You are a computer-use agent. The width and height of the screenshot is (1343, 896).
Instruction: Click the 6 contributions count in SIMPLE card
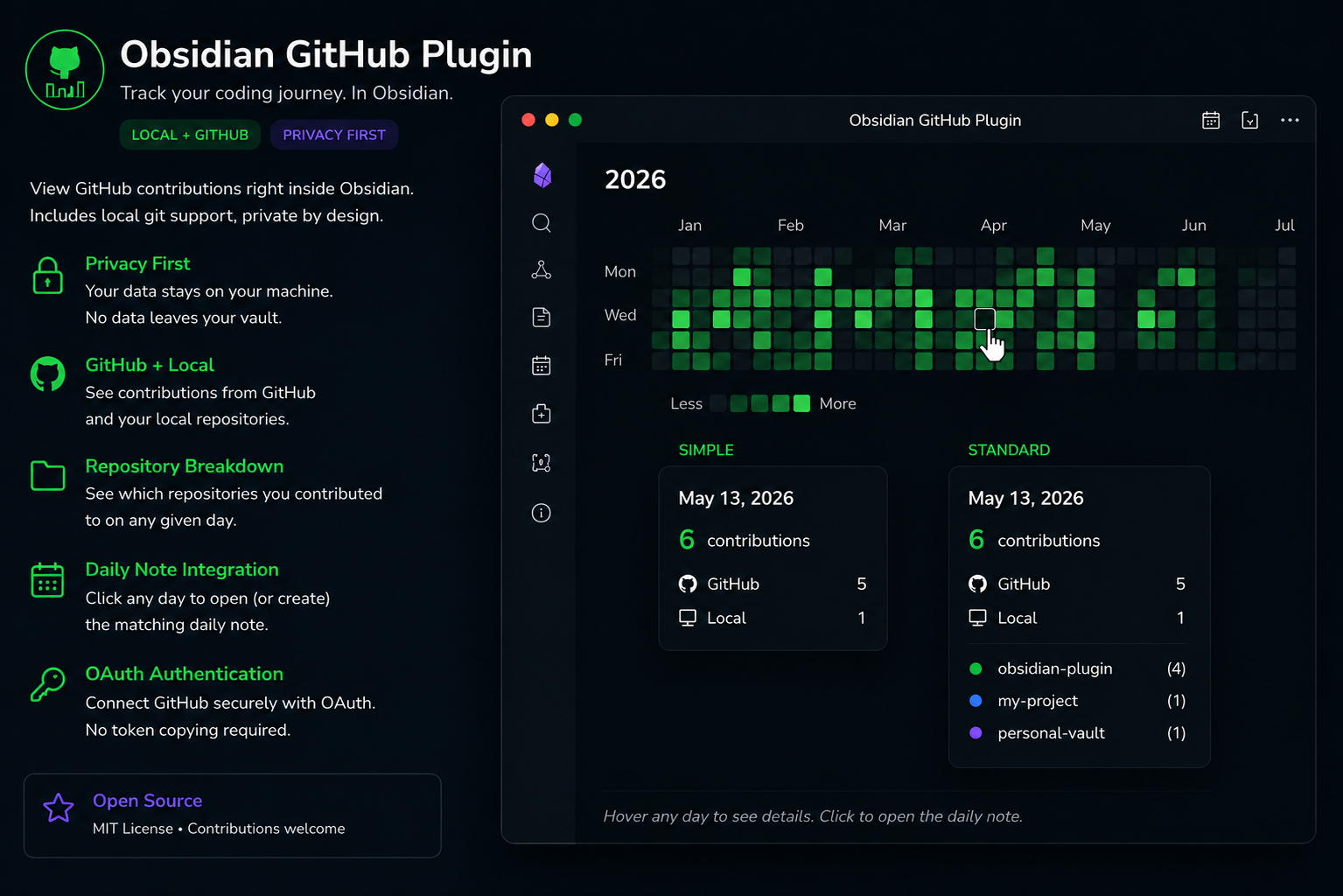tap(745, 540)
